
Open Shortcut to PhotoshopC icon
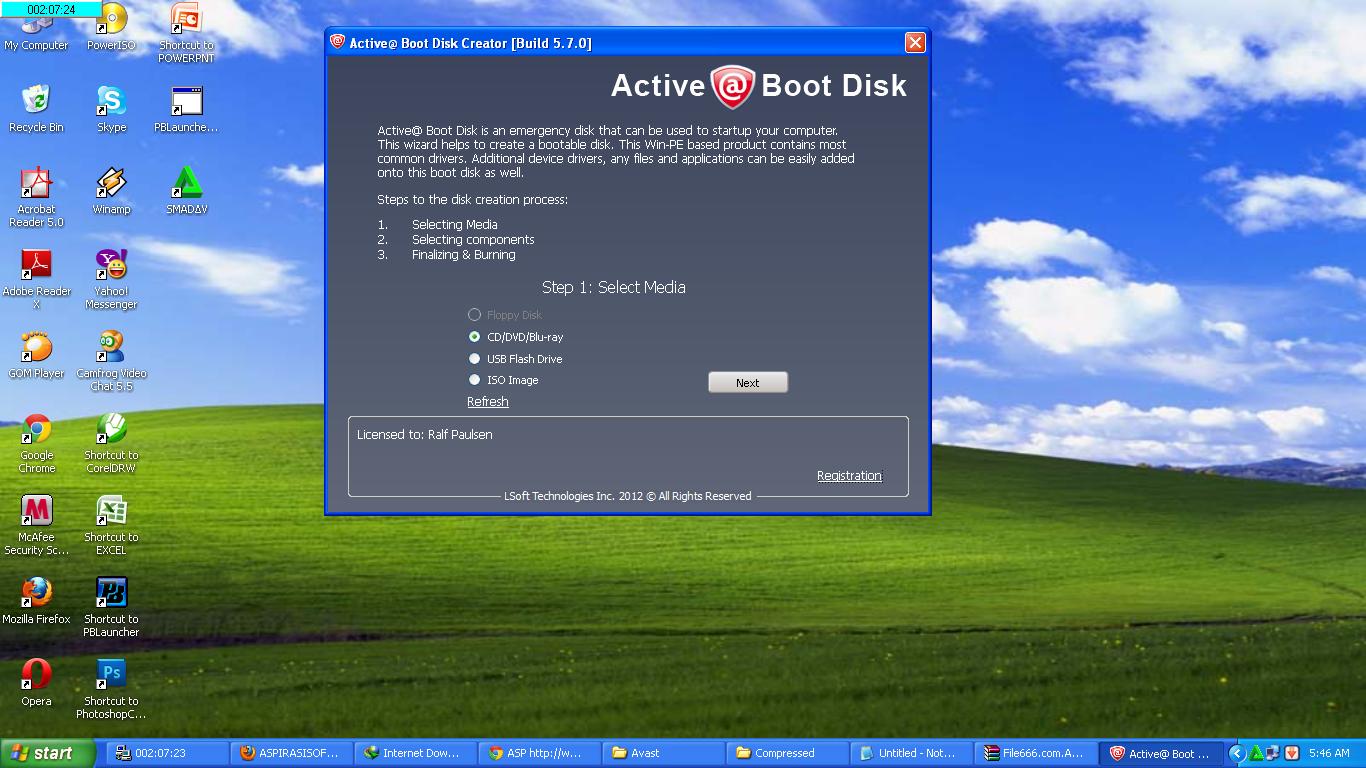click(111, 689)
